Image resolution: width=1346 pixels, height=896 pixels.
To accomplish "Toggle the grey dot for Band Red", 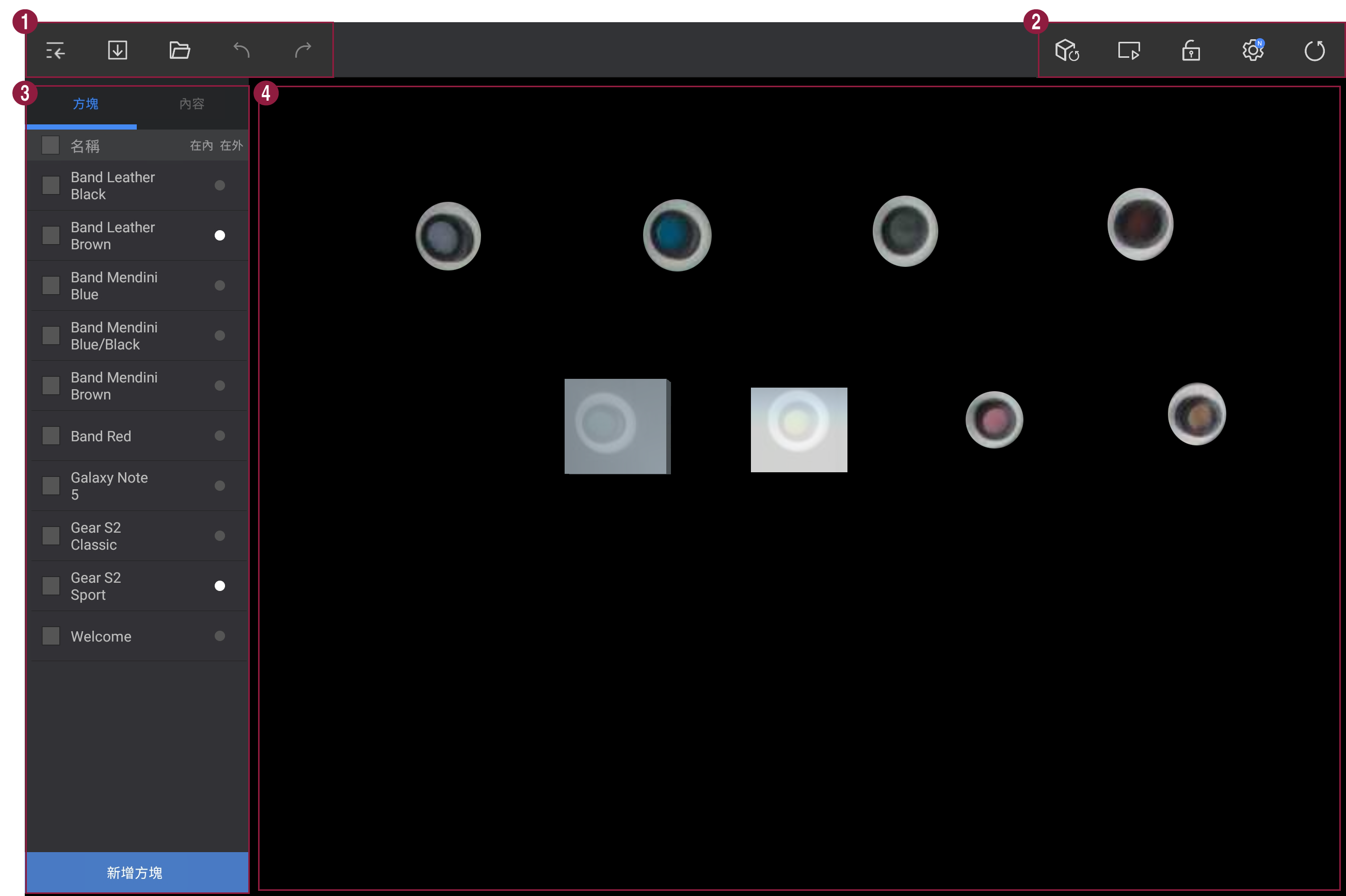I will [x=219, y=436].
